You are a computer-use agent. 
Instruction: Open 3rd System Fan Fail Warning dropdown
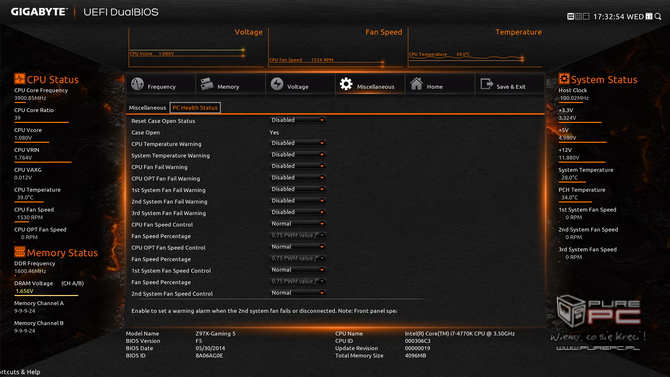tap(297, 212)
